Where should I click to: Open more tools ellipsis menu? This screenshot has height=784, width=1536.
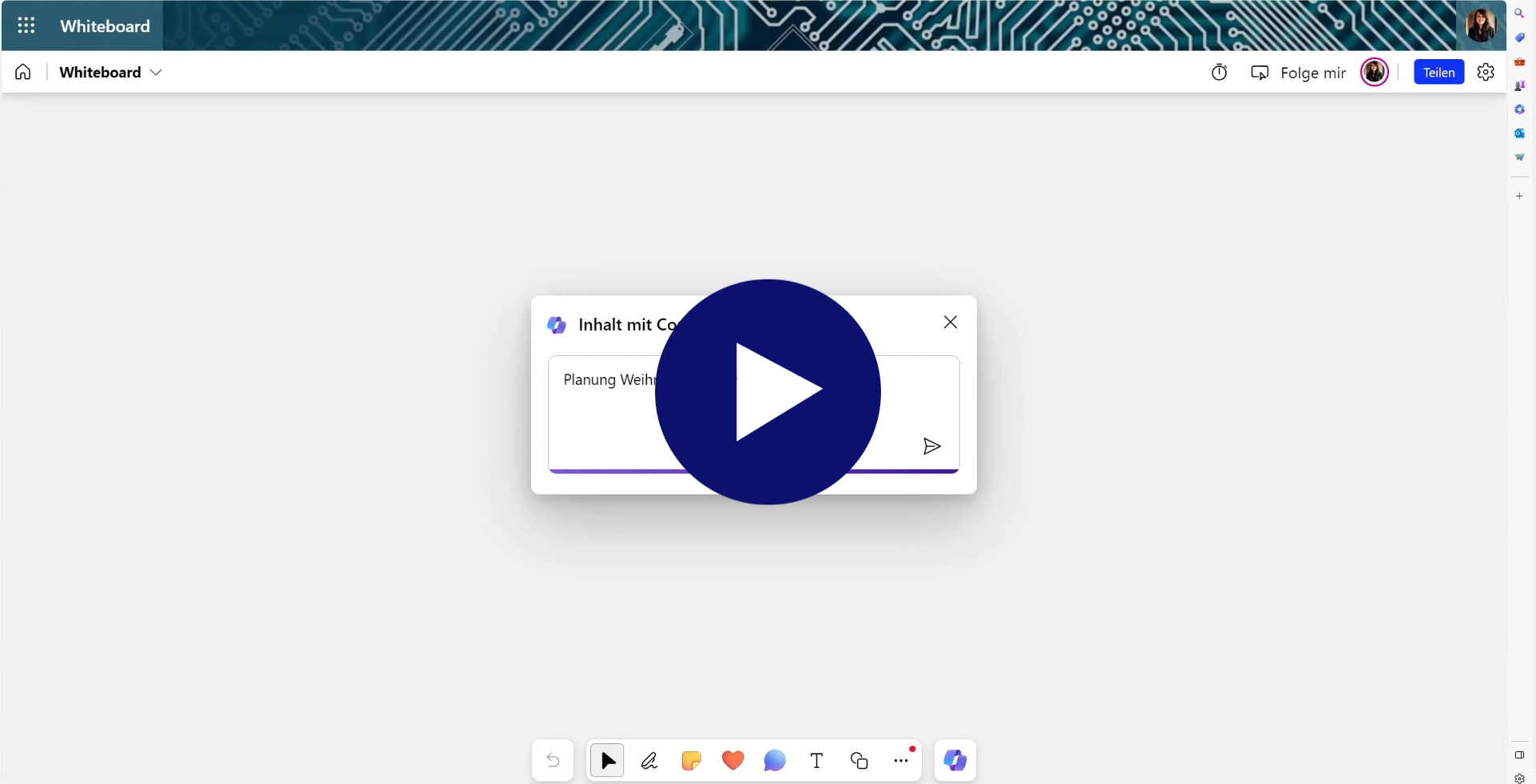click(901, 761)
